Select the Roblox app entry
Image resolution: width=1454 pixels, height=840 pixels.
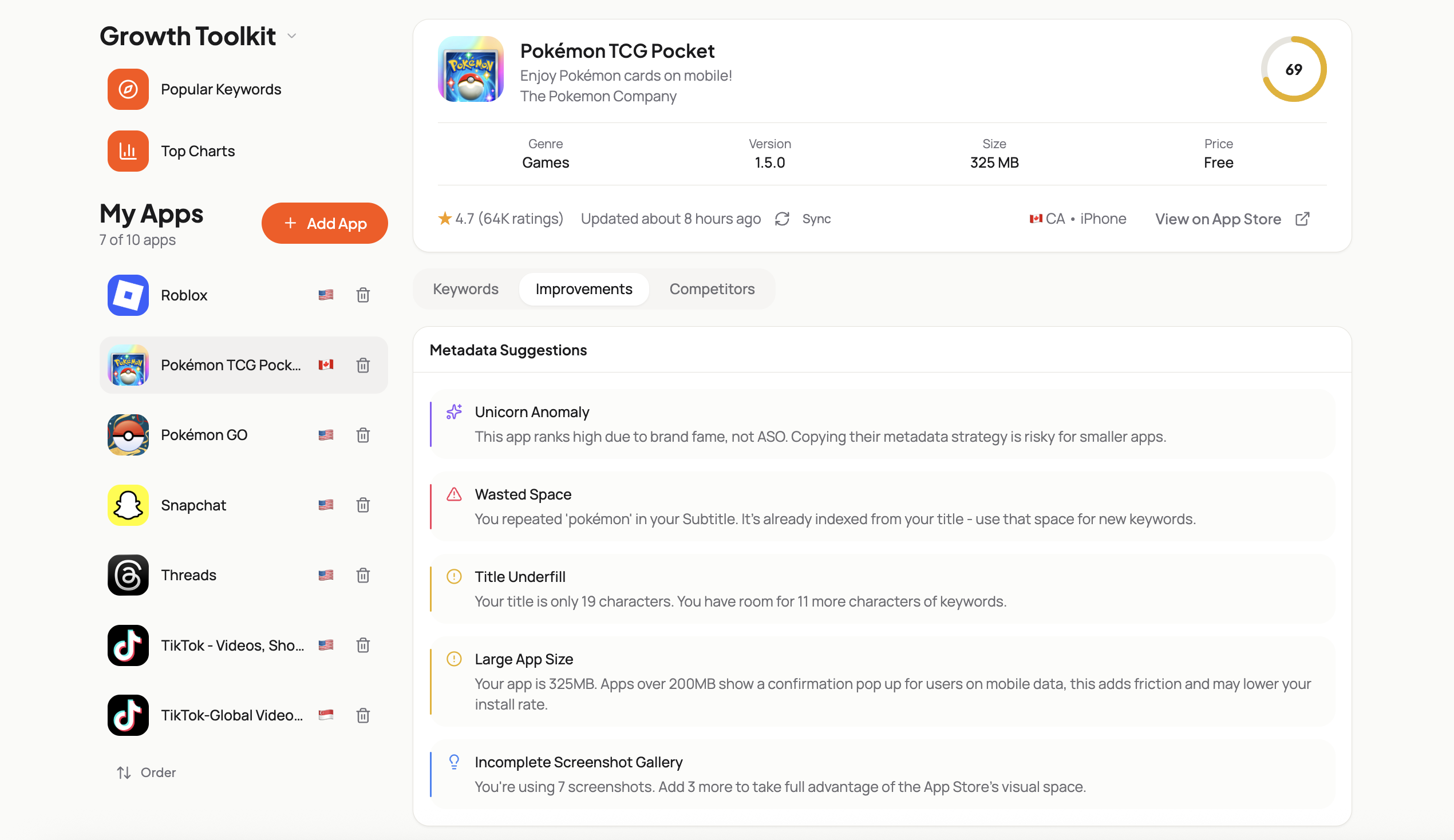click(185, 295)
